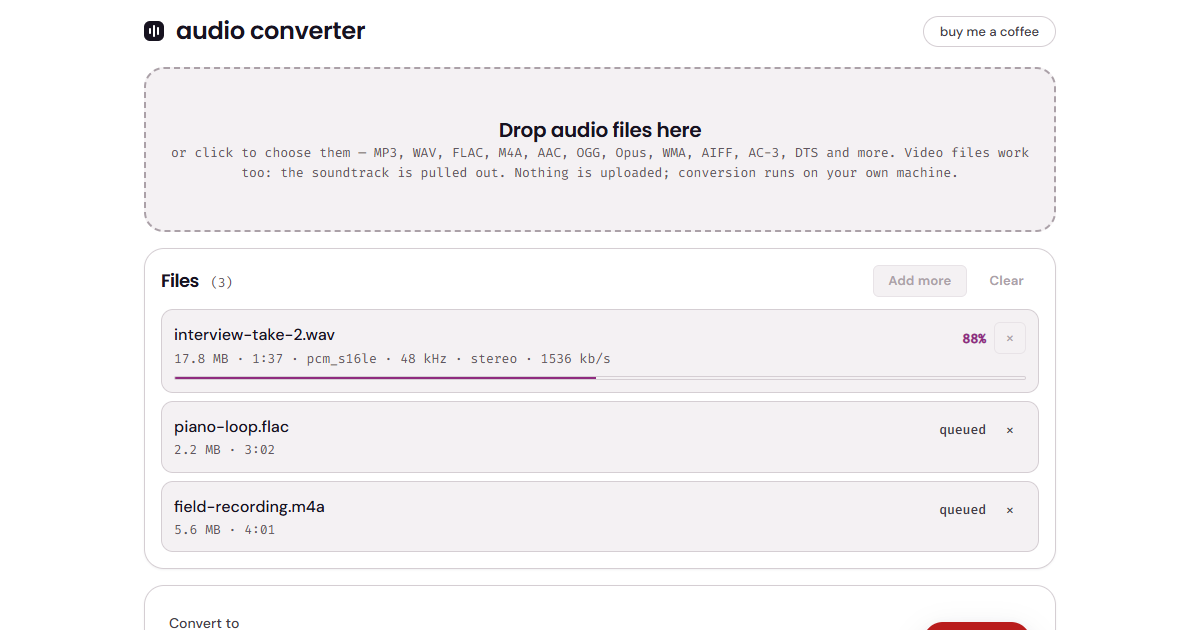Click the Add more button

(x=920, y=281)
